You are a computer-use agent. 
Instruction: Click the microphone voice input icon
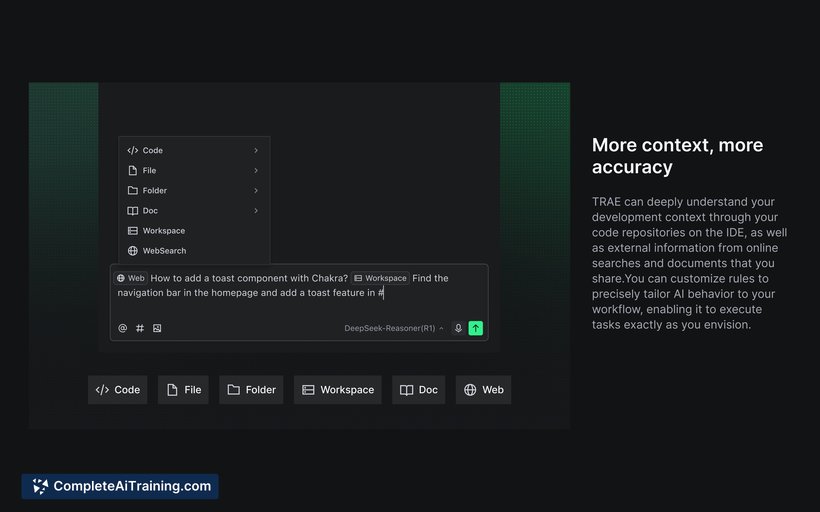click(x=458, y=328)
